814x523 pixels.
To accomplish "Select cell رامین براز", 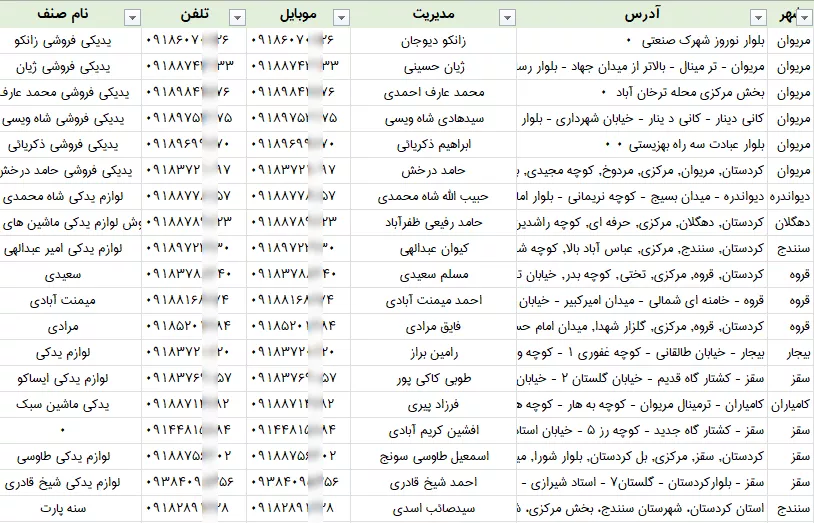I will tap(433, 352).
